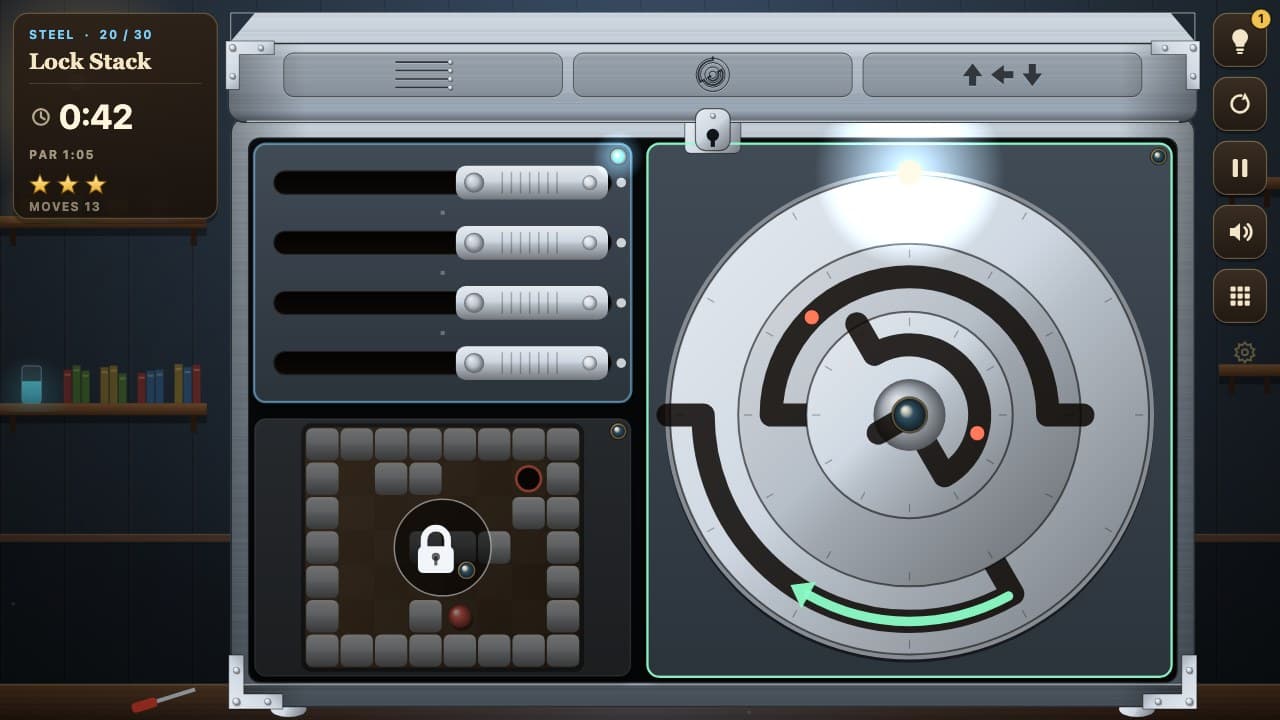1280x720 pixels.
Task: Click the Lock Stack level title
Action: [x=90, y=61]
